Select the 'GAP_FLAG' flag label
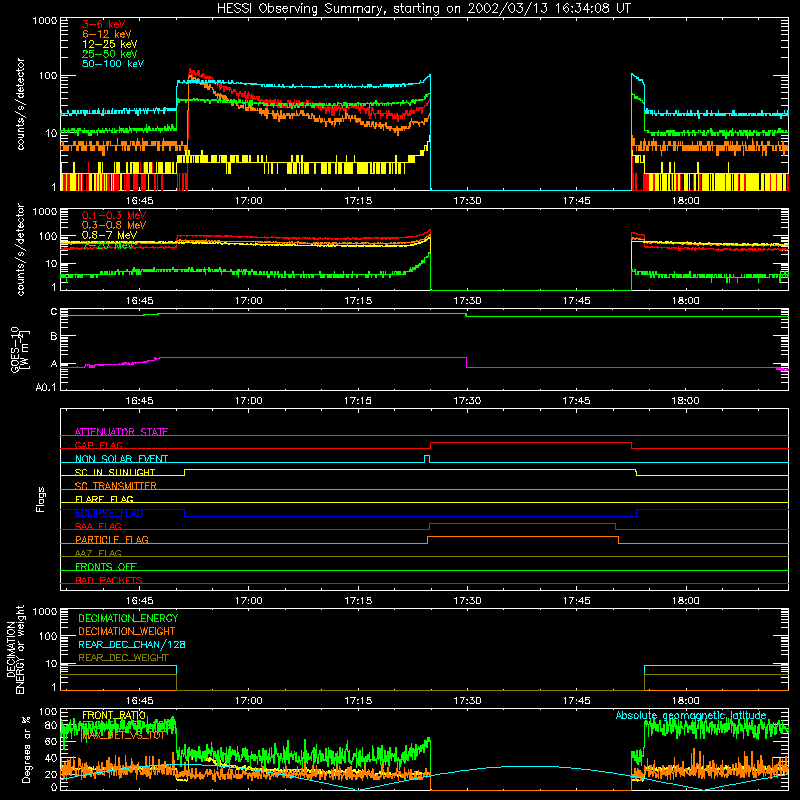The image size is (800, 800). pyautogui.click(x=98, y=445)
